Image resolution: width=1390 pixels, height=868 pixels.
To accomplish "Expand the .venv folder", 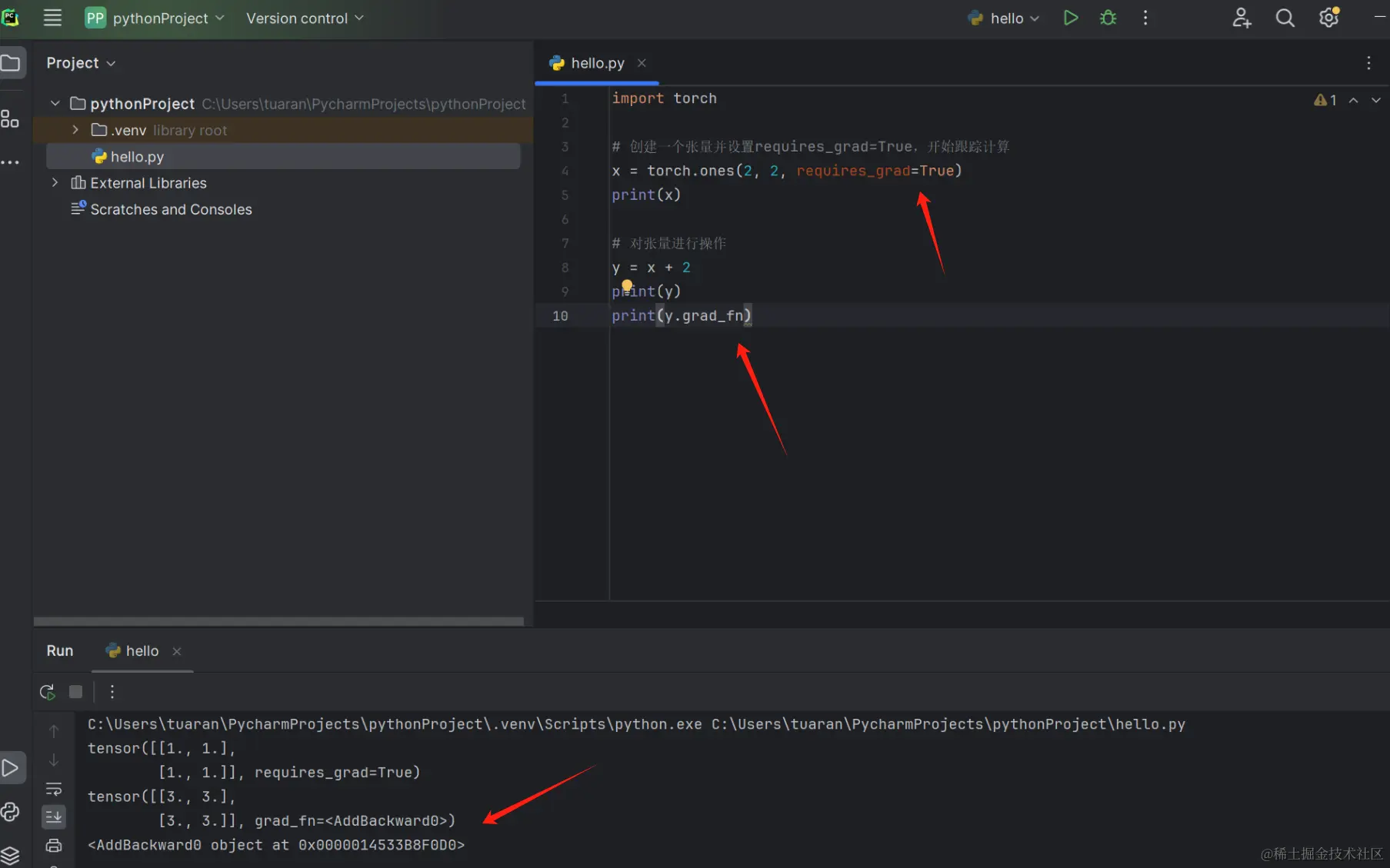I will 75,130.
